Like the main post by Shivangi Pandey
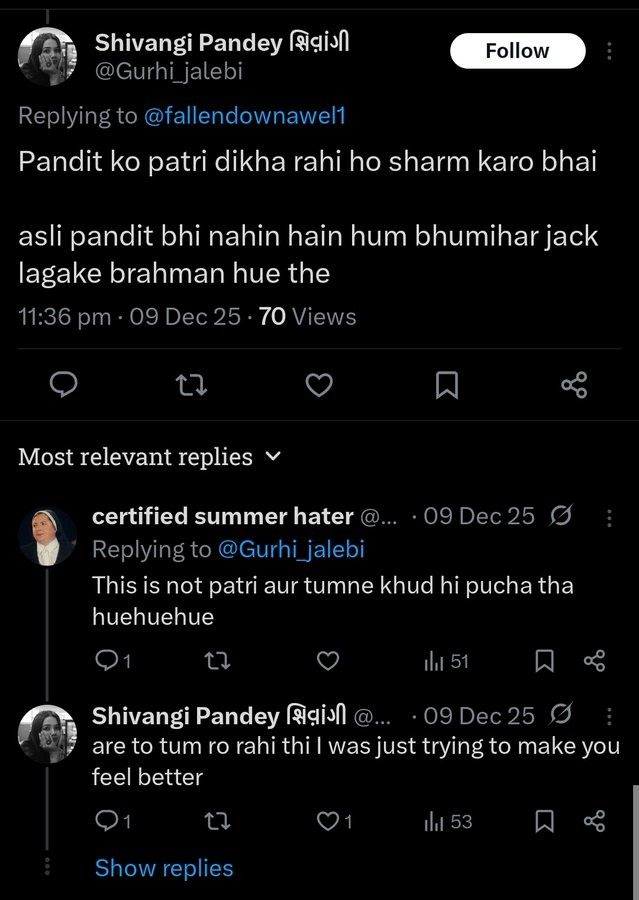This screenshot has height=900, width=639. [319, 384]
